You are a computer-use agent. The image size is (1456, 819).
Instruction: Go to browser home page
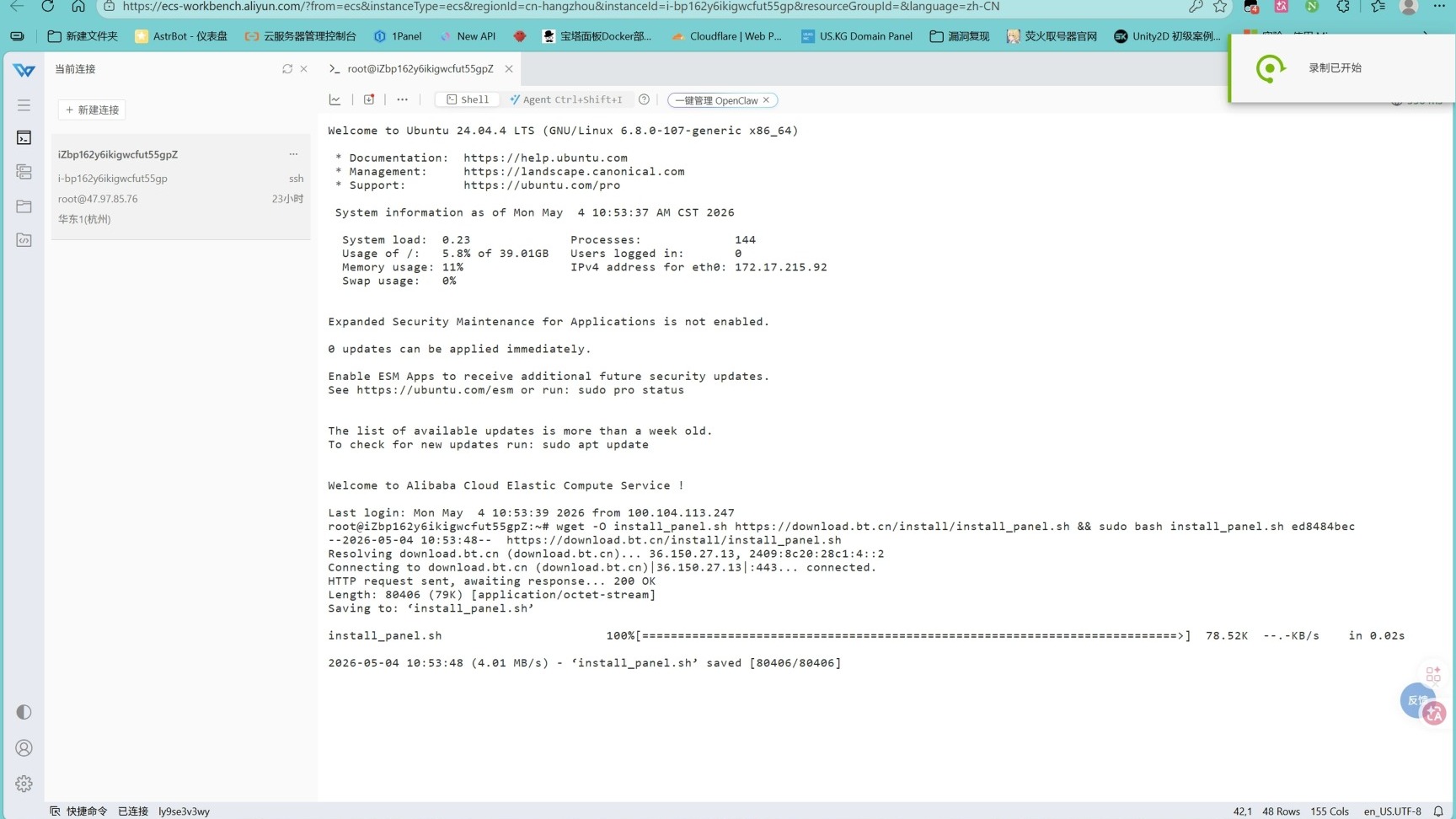[x=78, y=7]
